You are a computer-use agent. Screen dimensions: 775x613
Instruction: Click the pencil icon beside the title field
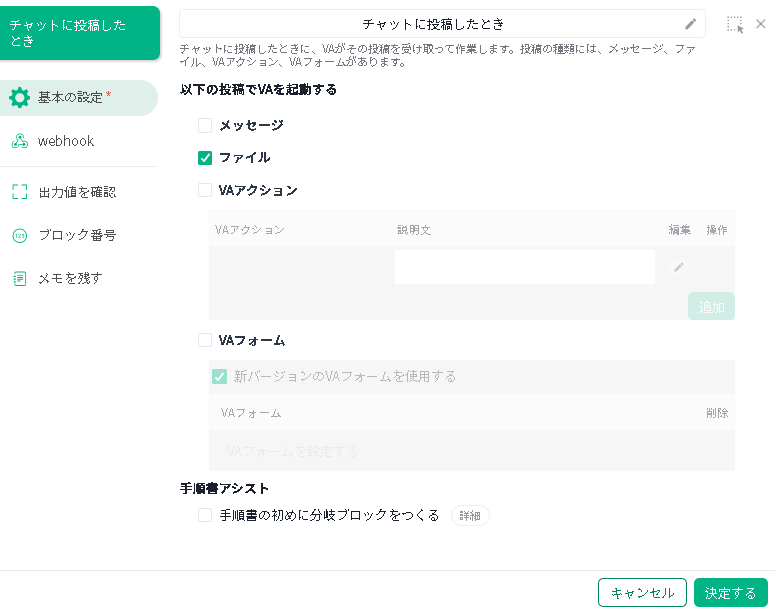click(x=690, y=24)
